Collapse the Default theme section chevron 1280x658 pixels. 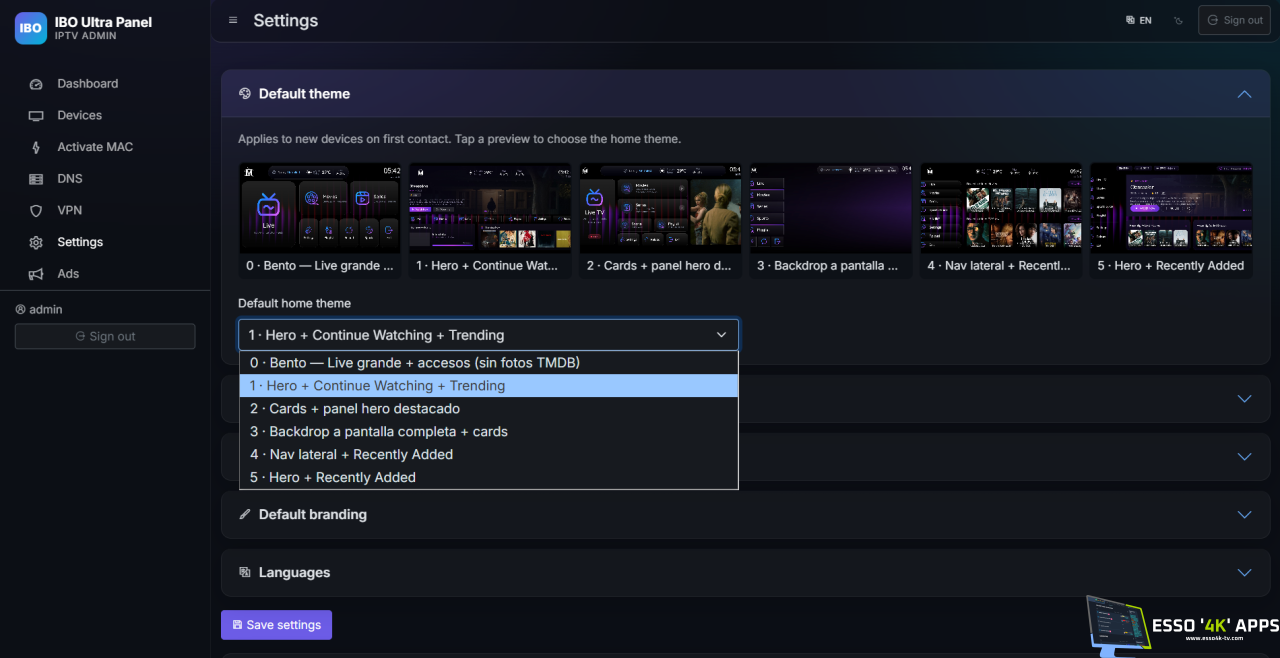(1244, 94)
